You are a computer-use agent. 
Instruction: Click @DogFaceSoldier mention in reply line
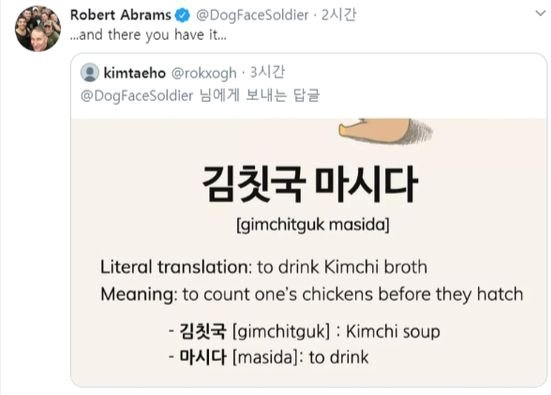(x=137, y=96)
